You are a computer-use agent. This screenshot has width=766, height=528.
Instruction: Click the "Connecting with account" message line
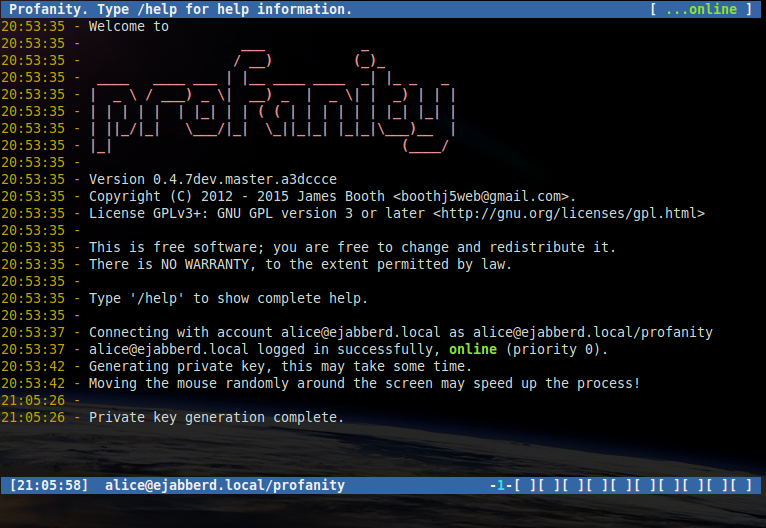(400, 332)
